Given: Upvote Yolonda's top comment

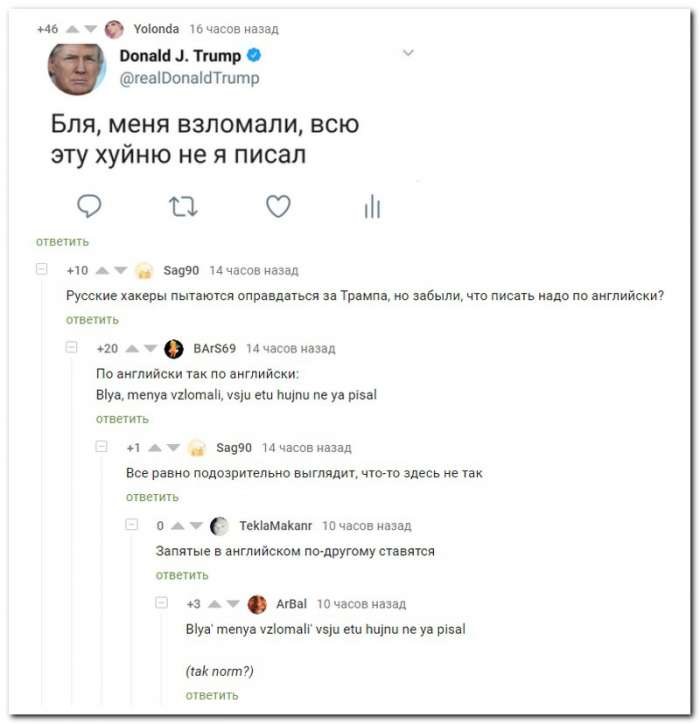Looking at the screenshot, I should click(x=72, y=30).
